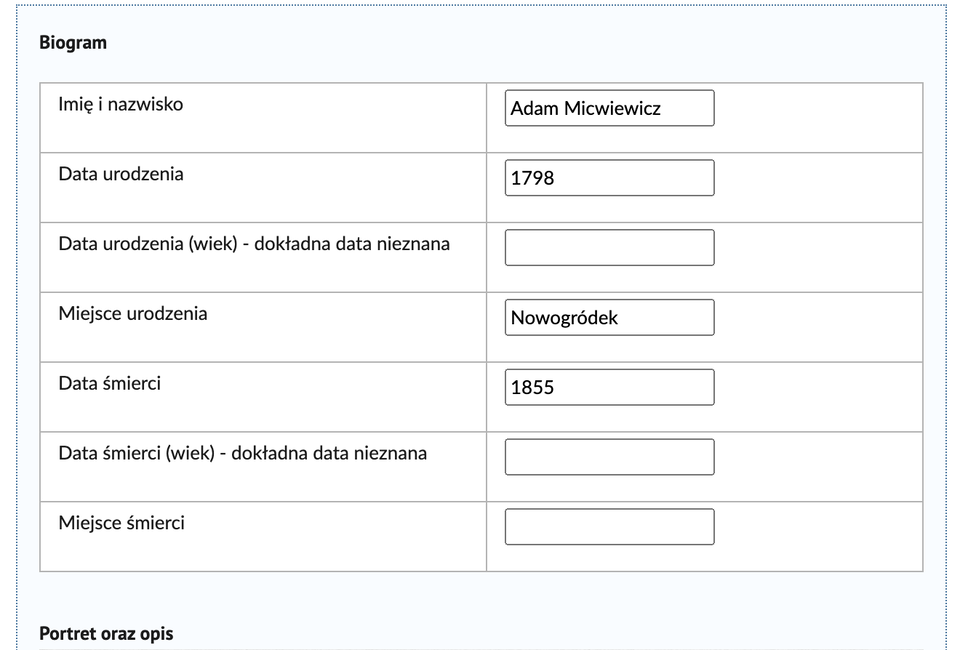This screenshot has height=650, width=960.
Task: Click the 'Data śmierci' label text
Action: click(109, 384)
